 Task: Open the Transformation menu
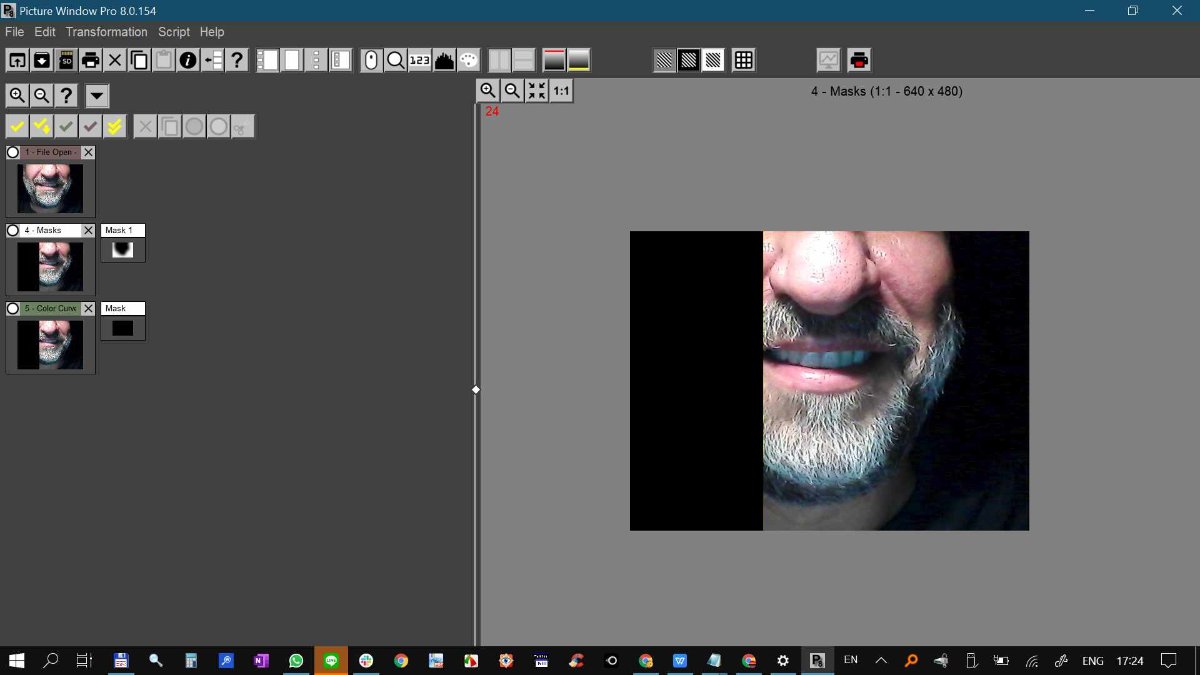tap(106, 32)
